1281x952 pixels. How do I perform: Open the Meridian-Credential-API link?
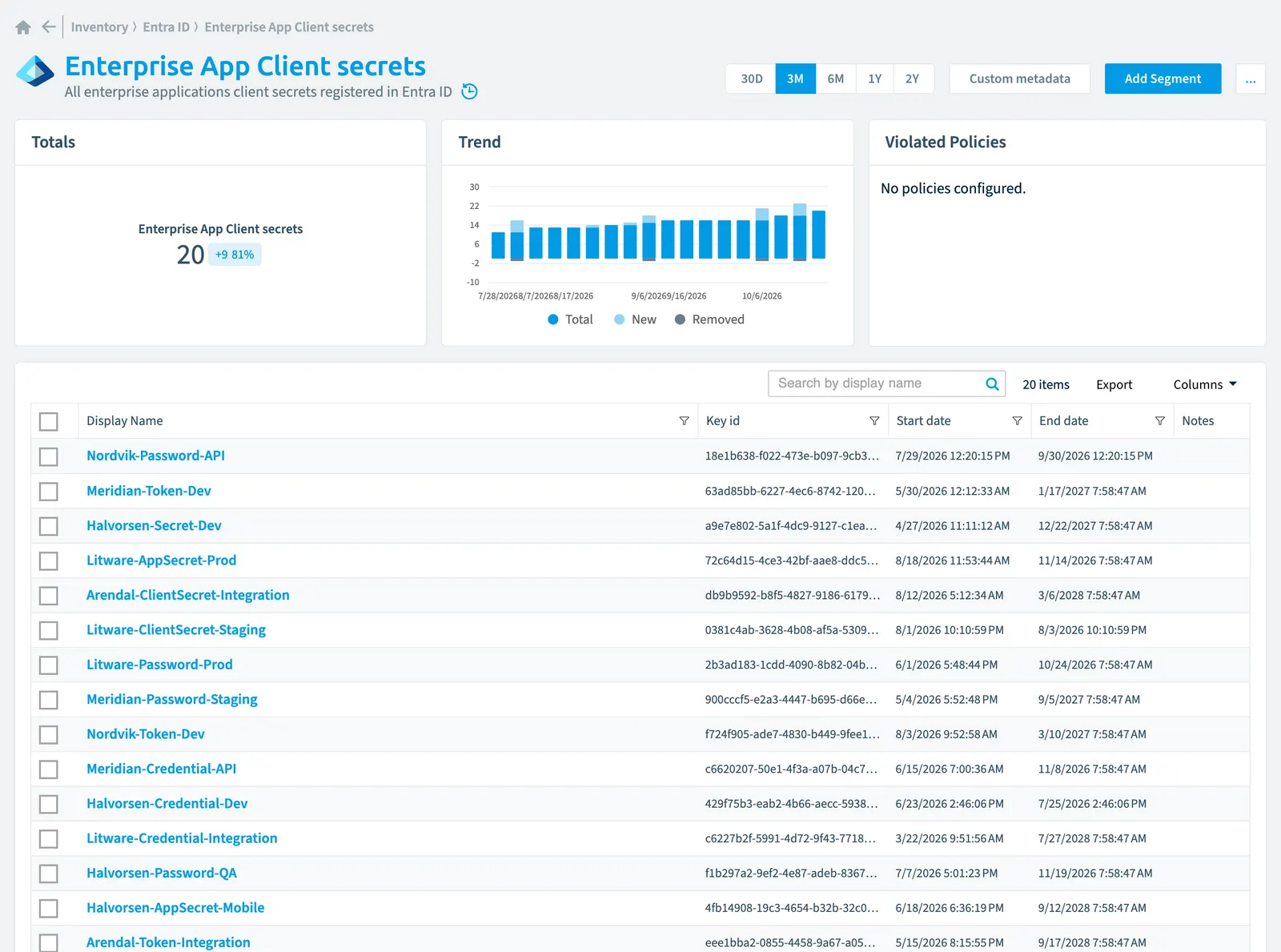[162, 769]
